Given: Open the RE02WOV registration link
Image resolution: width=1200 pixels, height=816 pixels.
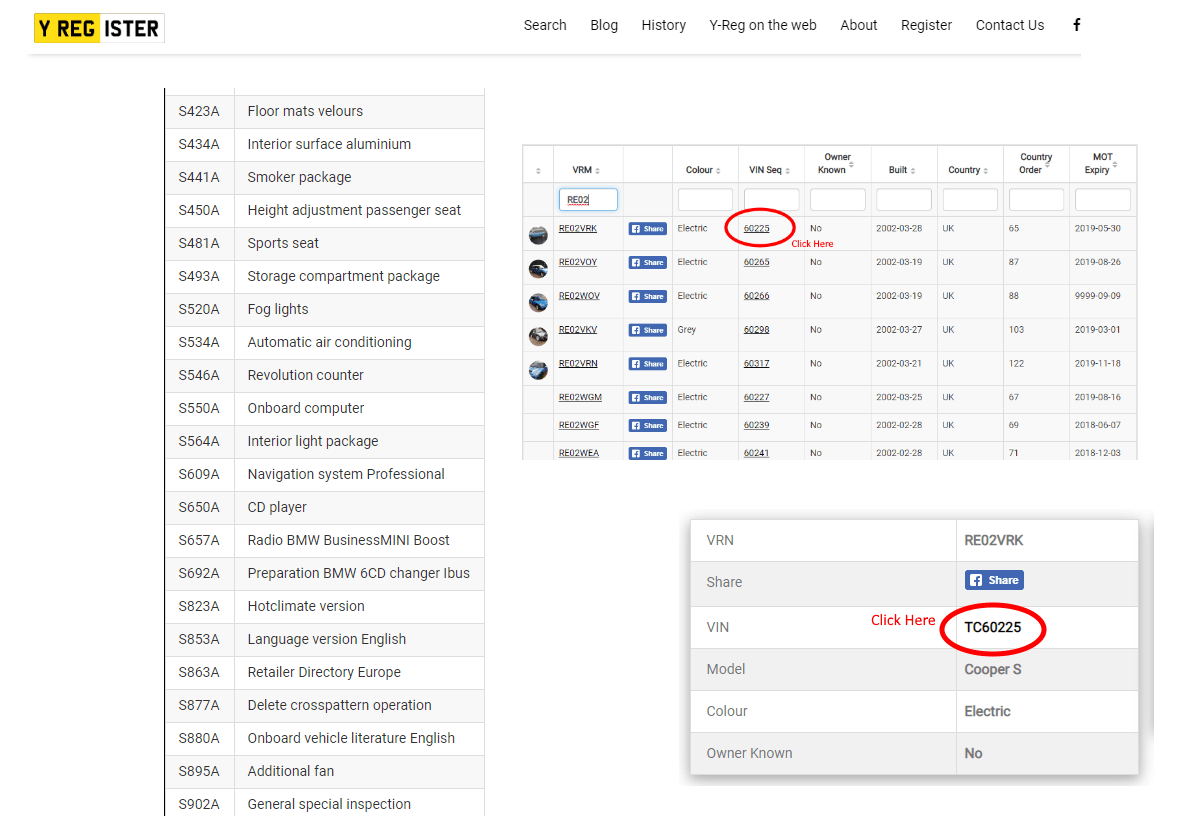Looking at the screenshot, I should pyautogui.click(x=579, y=296).
